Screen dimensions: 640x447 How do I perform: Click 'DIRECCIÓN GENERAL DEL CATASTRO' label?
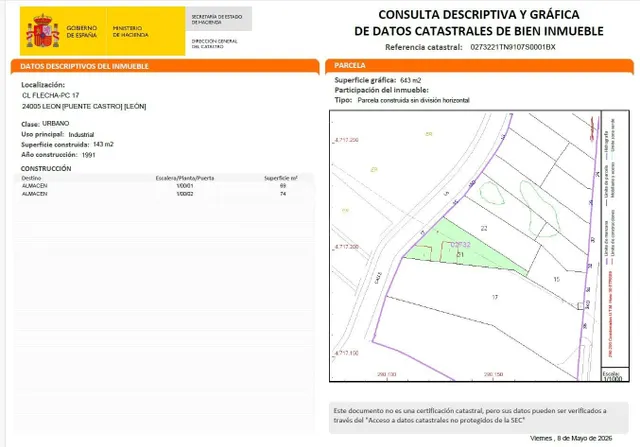coord(214,44)
